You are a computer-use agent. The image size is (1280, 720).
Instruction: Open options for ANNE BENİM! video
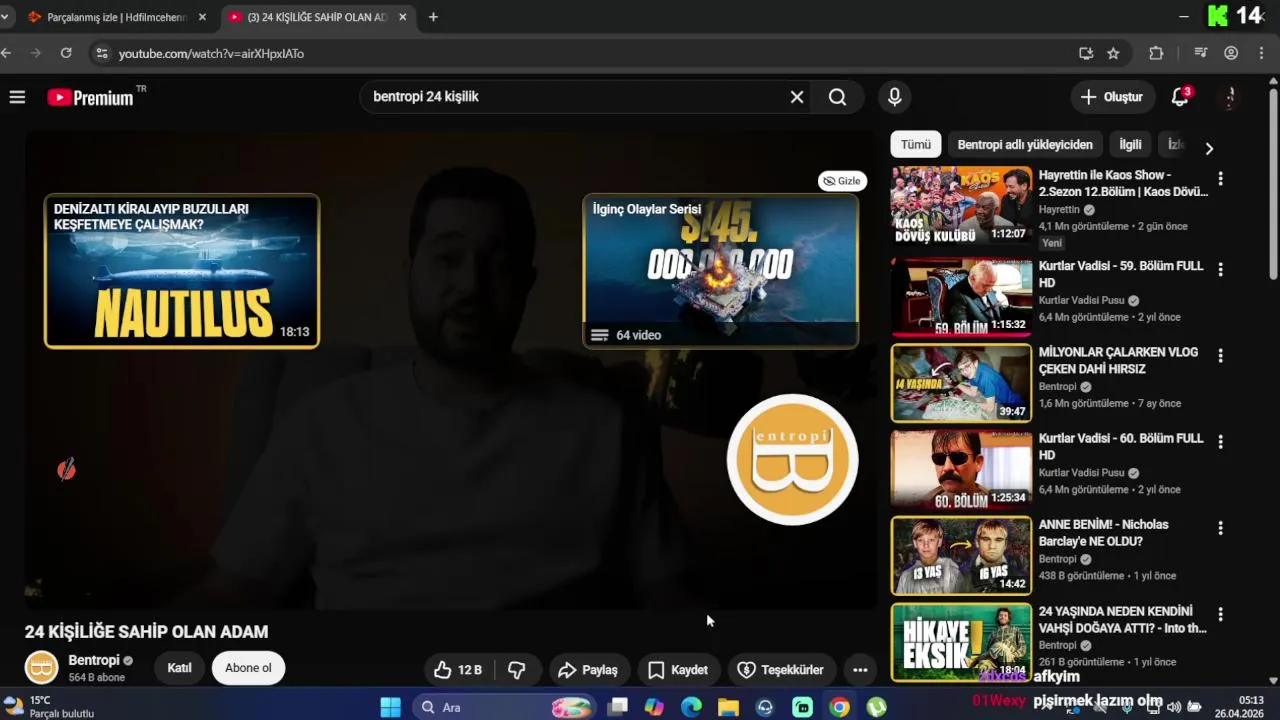tap(1220, 528)
